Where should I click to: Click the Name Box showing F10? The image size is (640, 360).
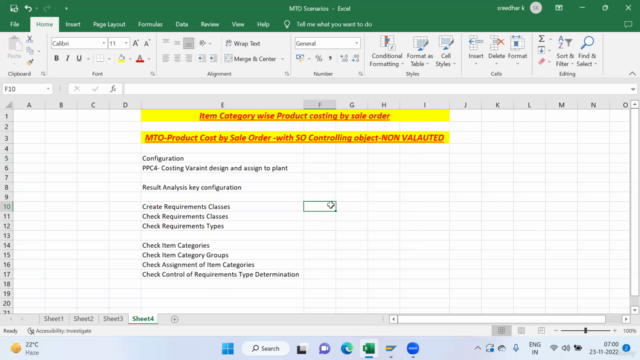[27, 89]
